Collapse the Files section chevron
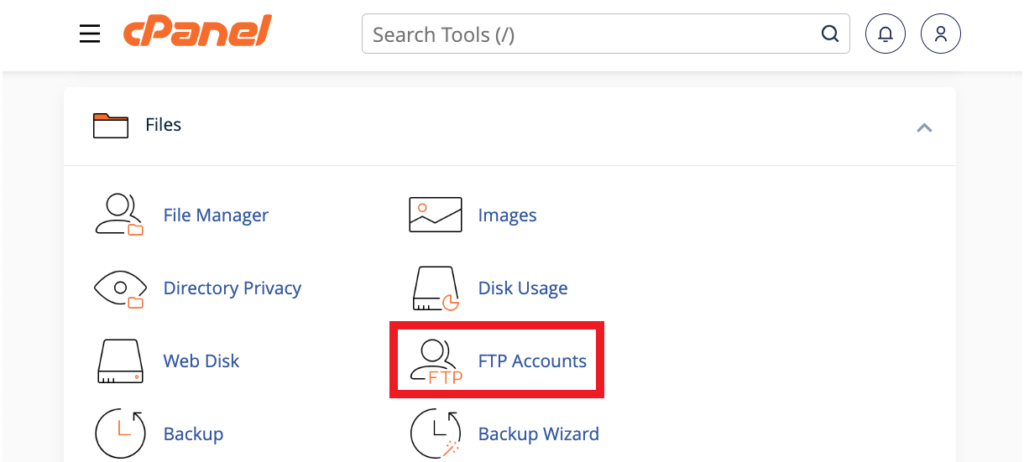 point(924,127)
